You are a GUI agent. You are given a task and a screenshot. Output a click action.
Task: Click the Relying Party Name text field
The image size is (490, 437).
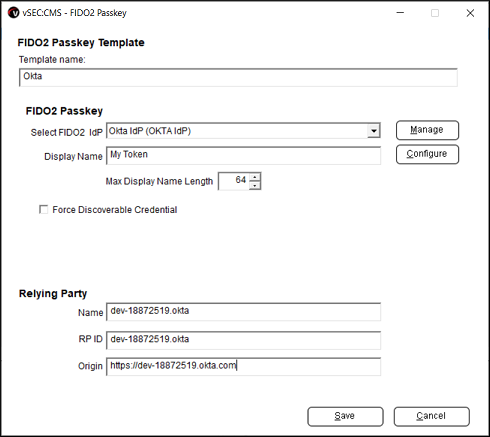(243, 312)
